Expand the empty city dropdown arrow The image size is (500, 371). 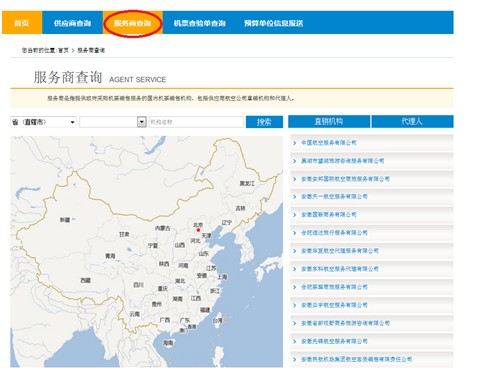[142, 122]
